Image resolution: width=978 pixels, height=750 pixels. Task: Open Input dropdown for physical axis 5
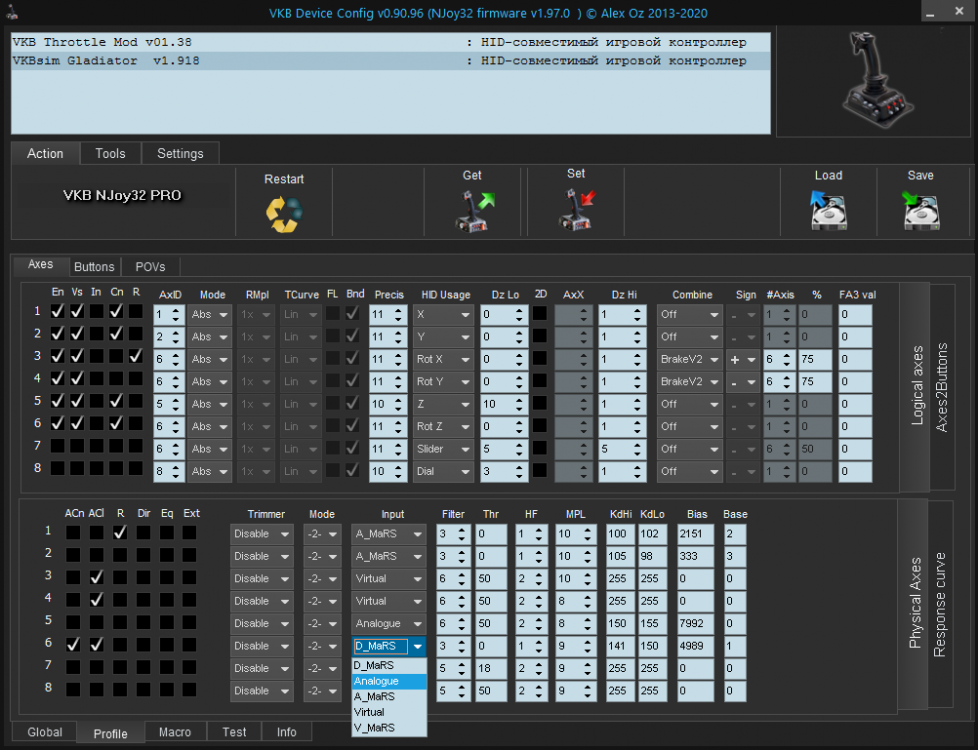tap(389, 624)
